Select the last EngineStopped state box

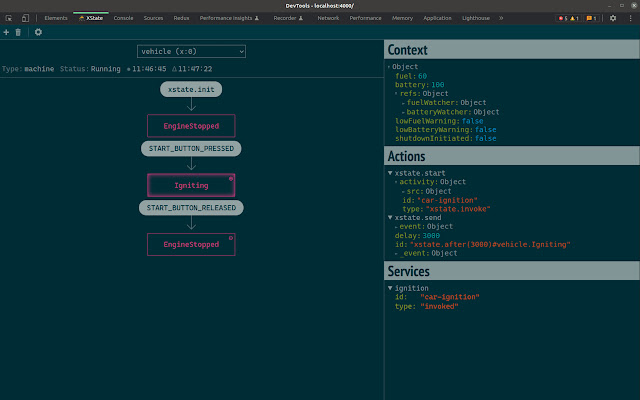click(x=191, y=244)
